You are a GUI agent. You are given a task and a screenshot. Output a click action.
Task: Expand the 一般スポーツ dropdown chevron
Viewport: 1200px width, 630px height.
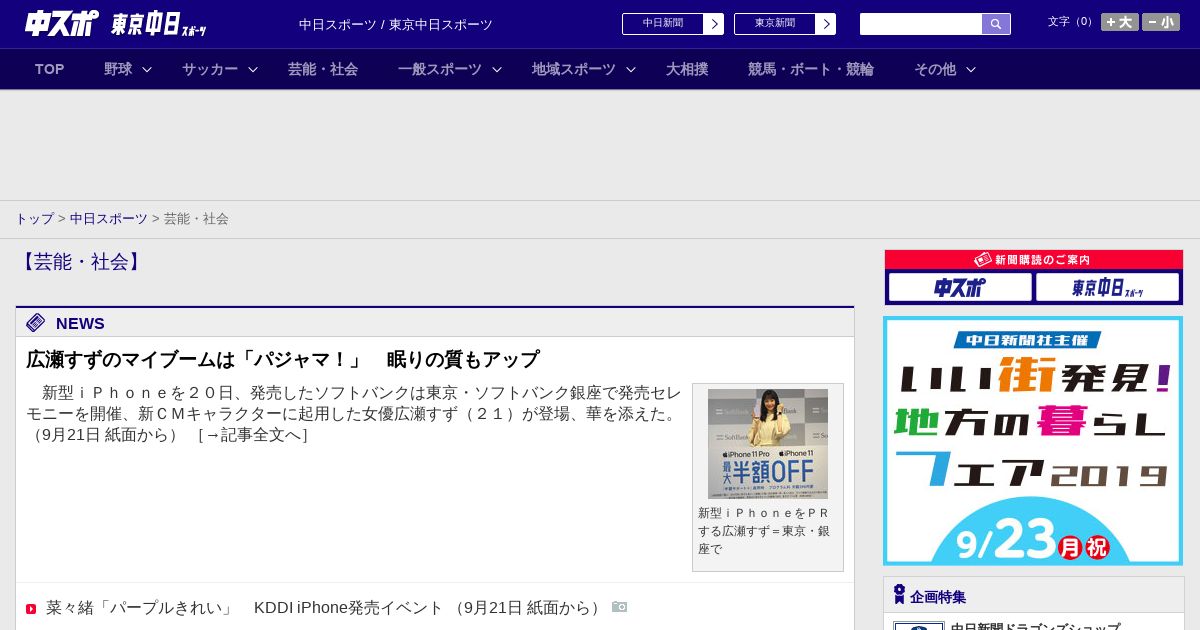click(497, 69)
